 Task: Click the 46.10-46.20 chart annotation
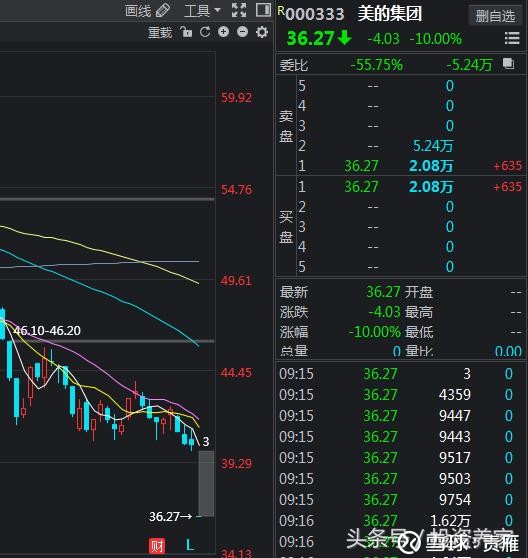pos(47,331)
